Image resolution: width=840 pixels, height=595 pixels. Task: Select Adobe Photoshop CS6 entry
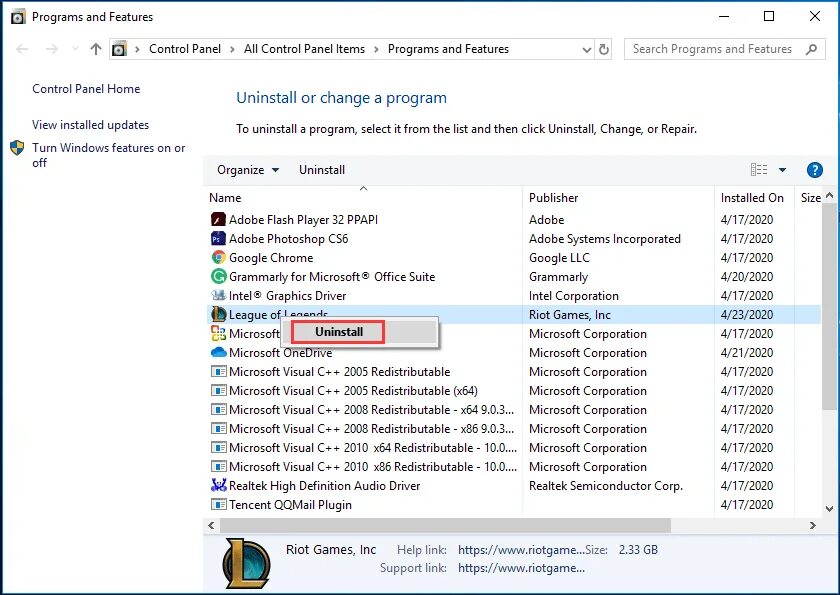click(x=288, y=239)
